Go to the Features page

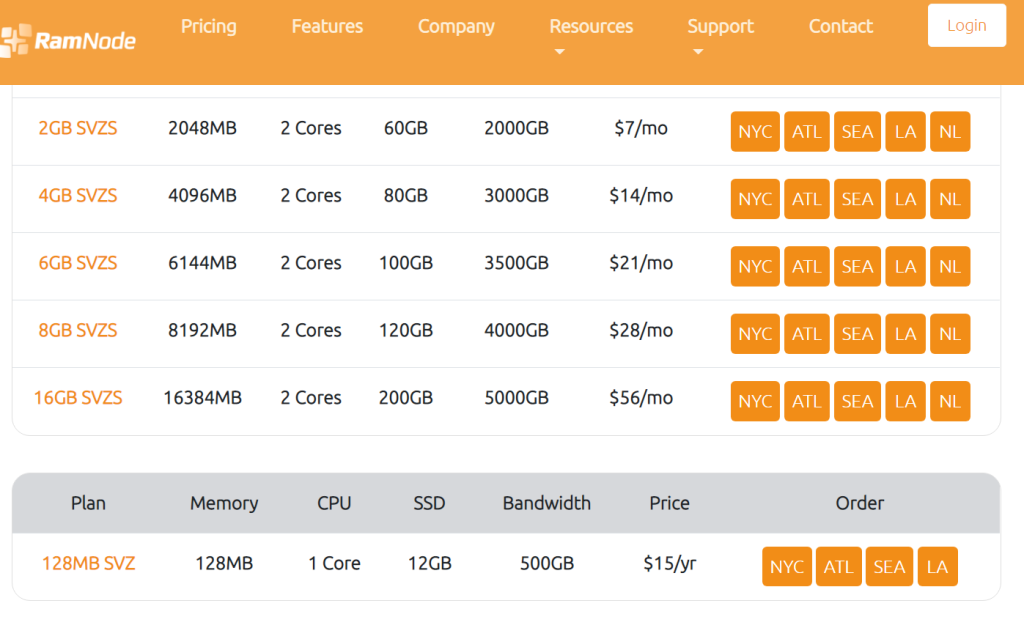coord(327,27)
